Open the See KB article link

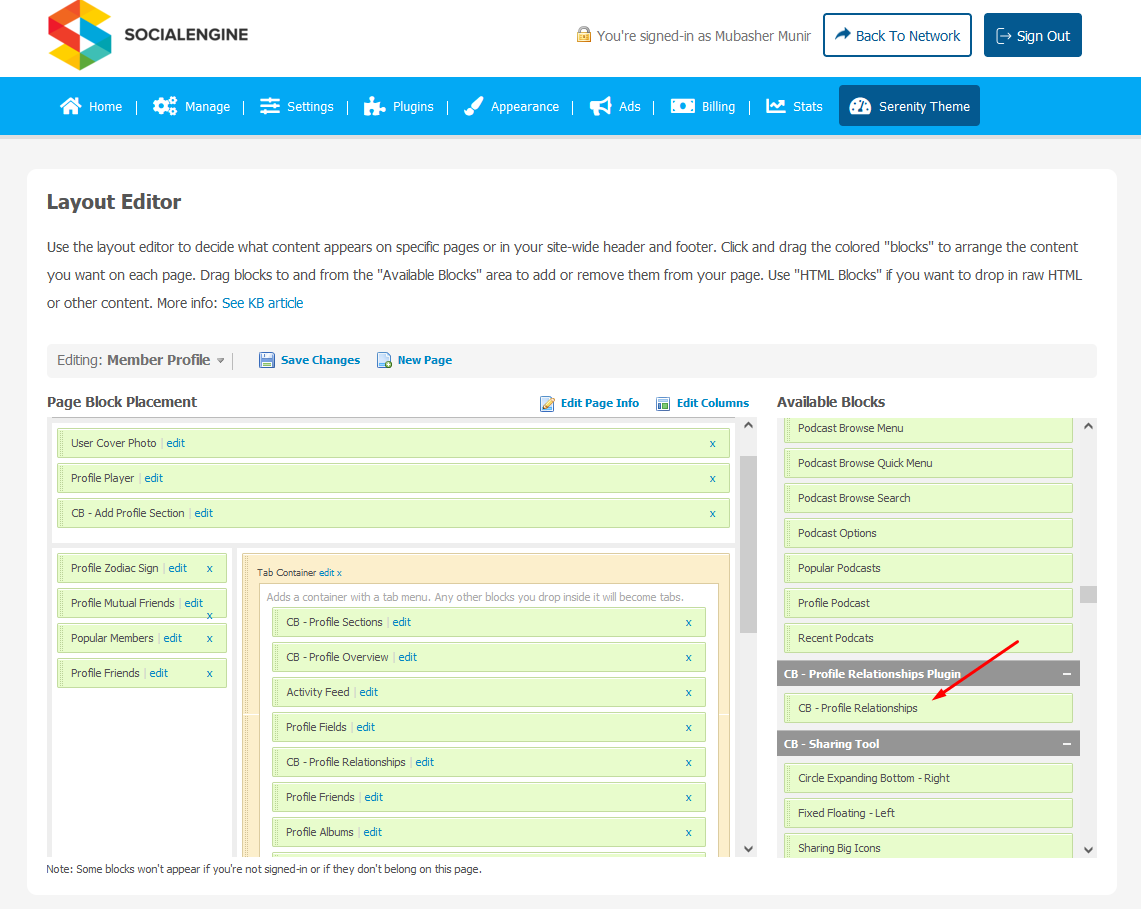point(262,303)
